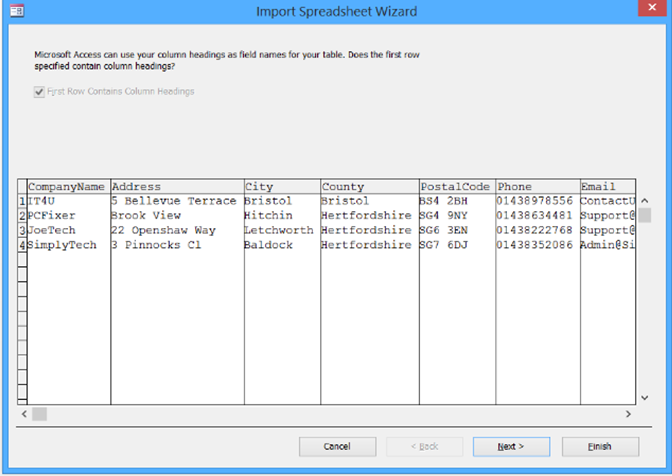Click row number 3 selector

(x=22, y=231)
